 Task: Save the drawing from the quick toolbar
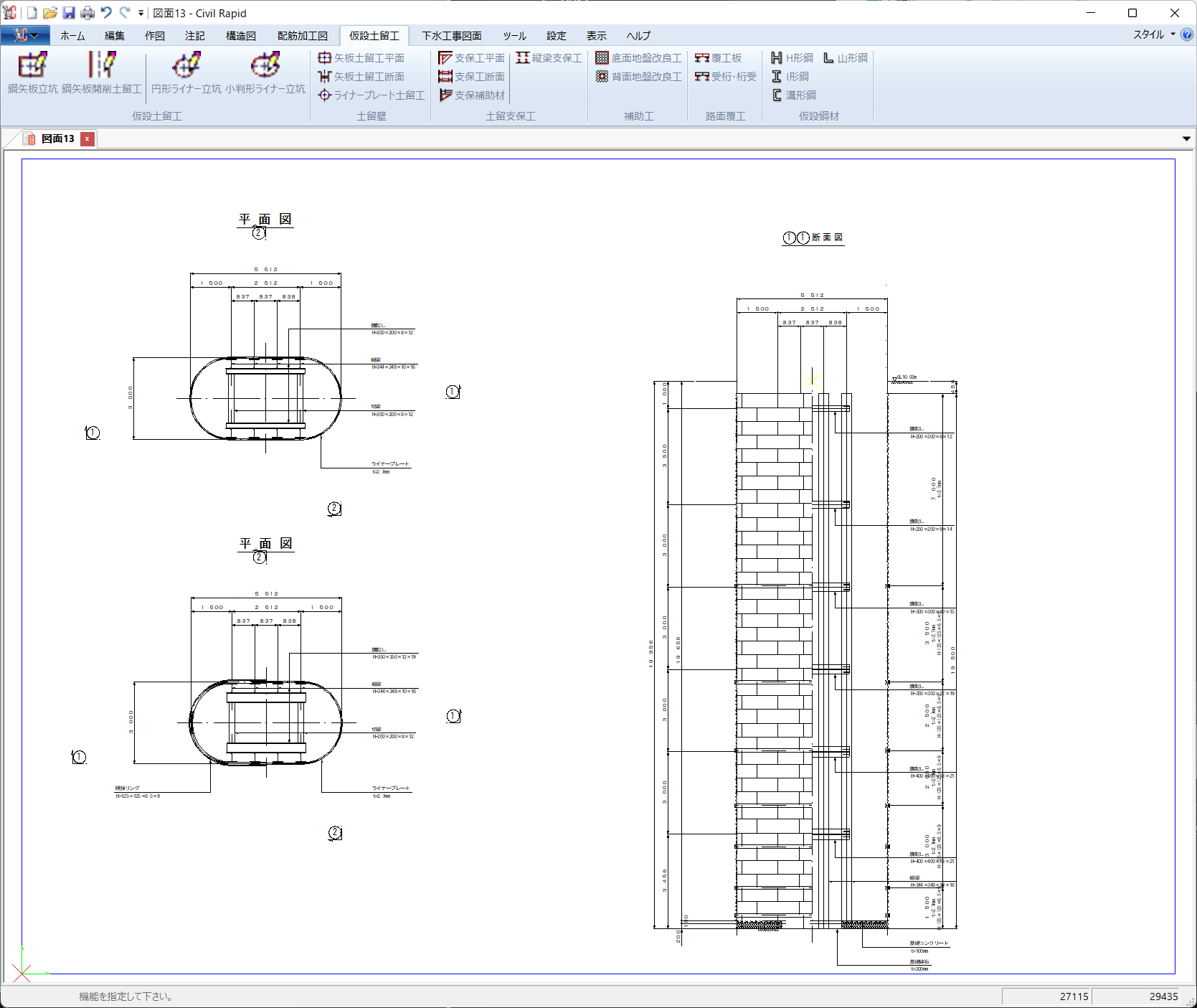[x=69, y=13]
